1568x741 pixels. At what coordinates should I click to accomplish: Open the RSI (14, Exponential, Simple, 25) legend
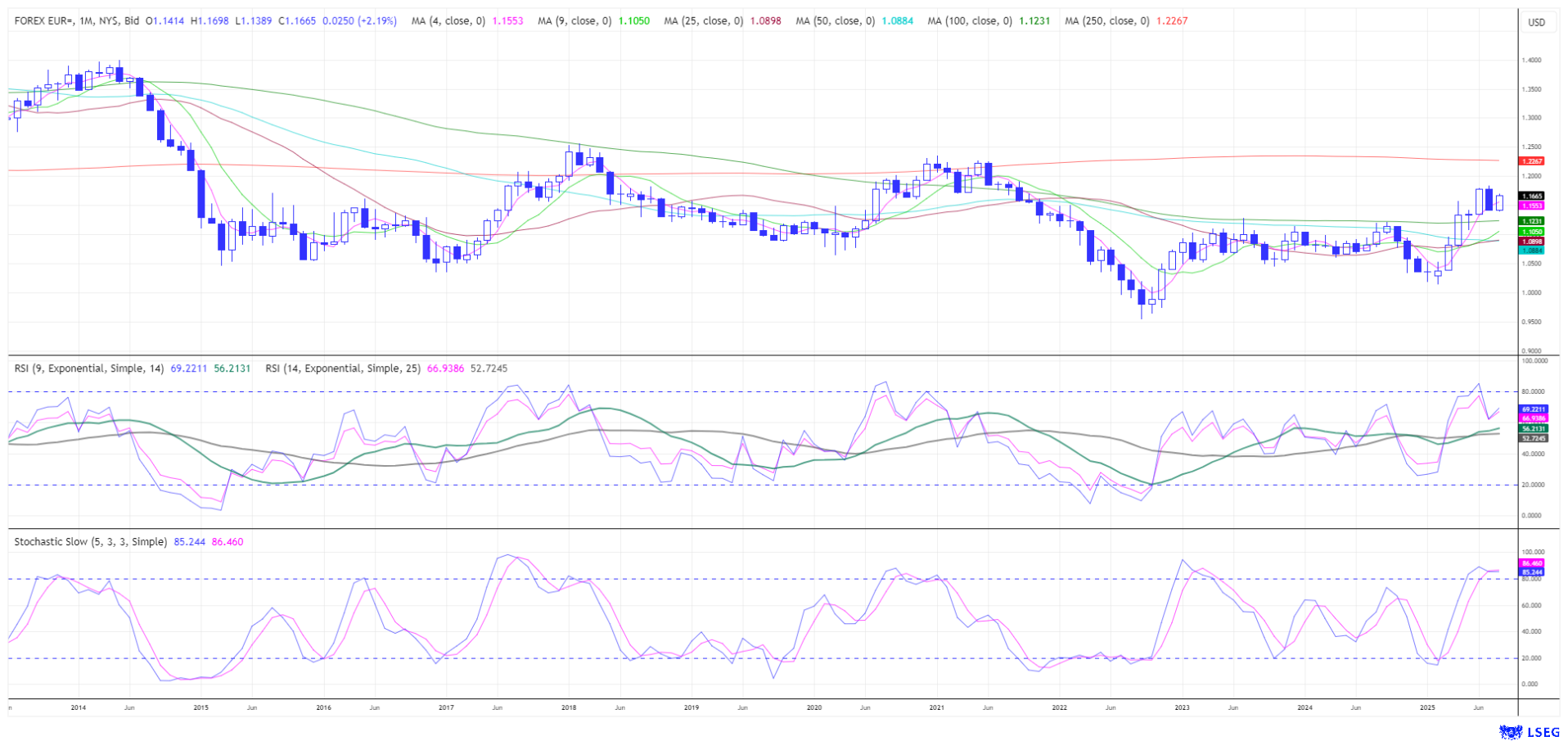coord(342,368)
